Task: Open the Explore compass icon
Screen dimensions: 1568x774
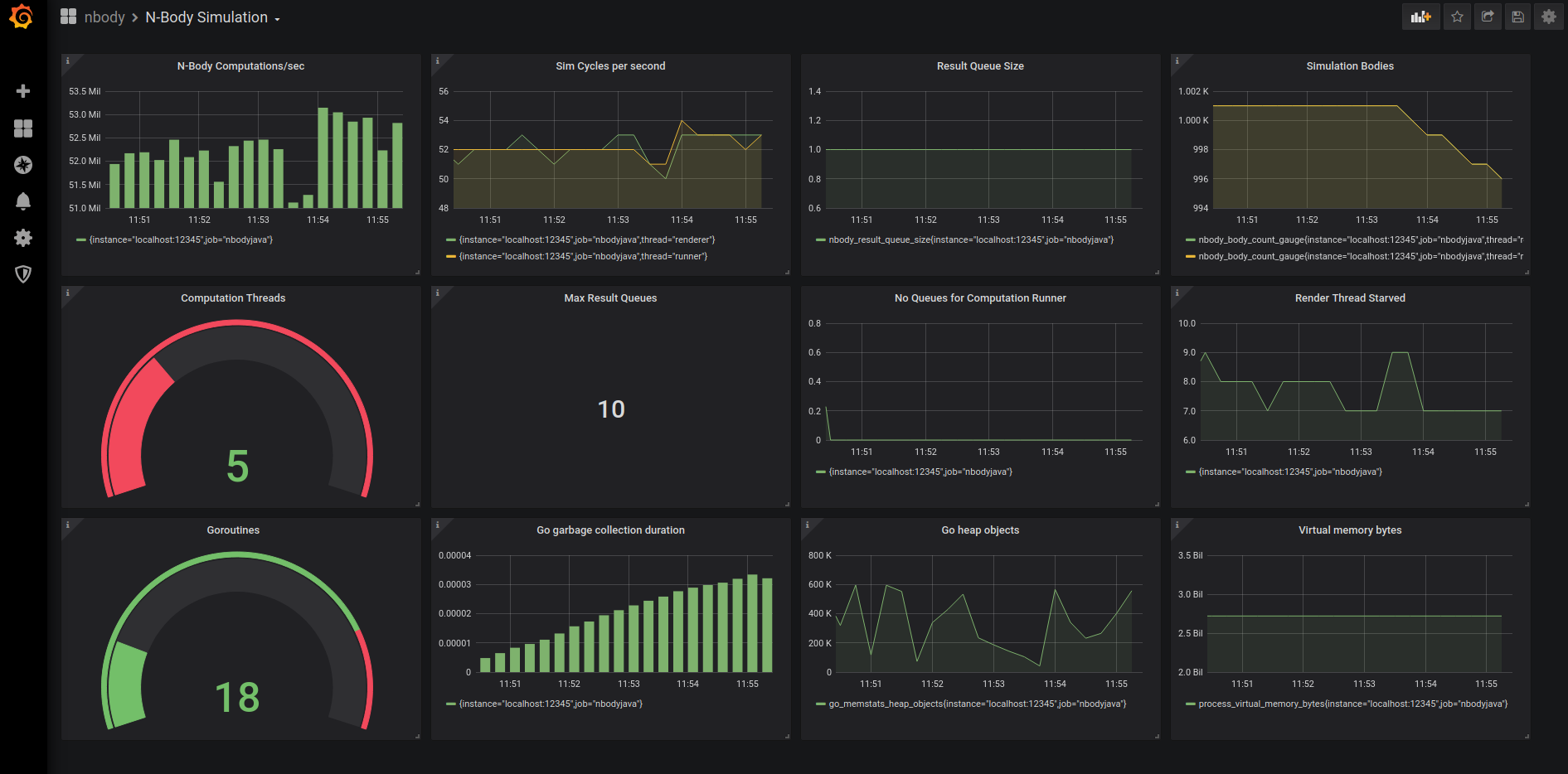Action: click(x=23, y=165)
